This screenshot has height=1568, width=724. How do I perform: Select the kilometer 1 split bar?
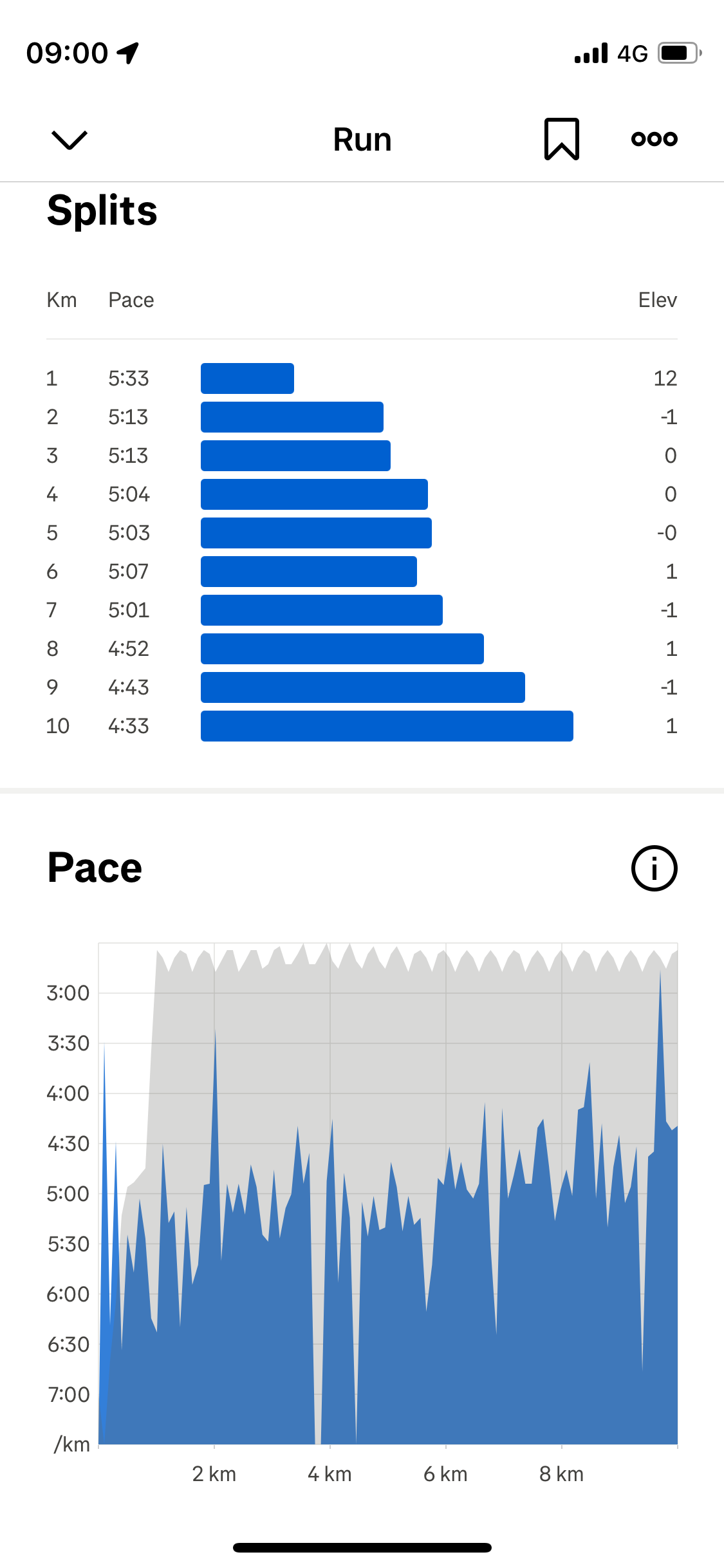247,378
